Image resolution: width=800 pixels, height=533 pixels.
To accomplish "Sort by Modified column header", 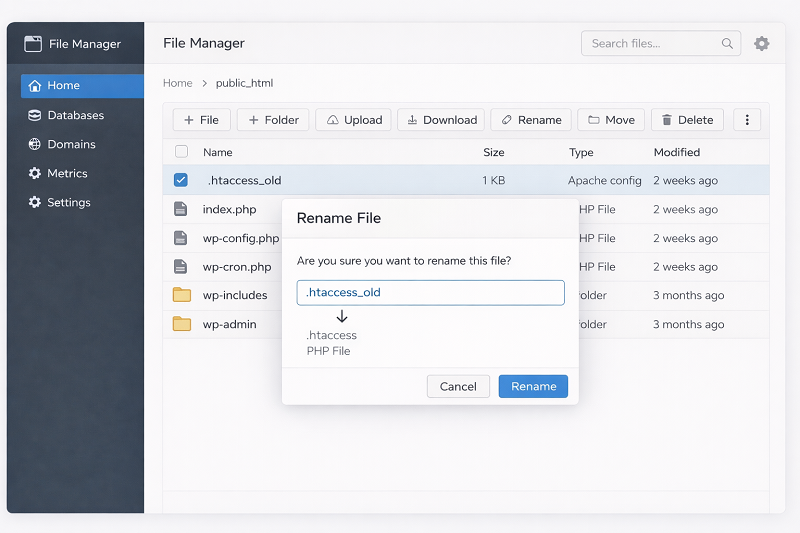I will coord(677,152).
